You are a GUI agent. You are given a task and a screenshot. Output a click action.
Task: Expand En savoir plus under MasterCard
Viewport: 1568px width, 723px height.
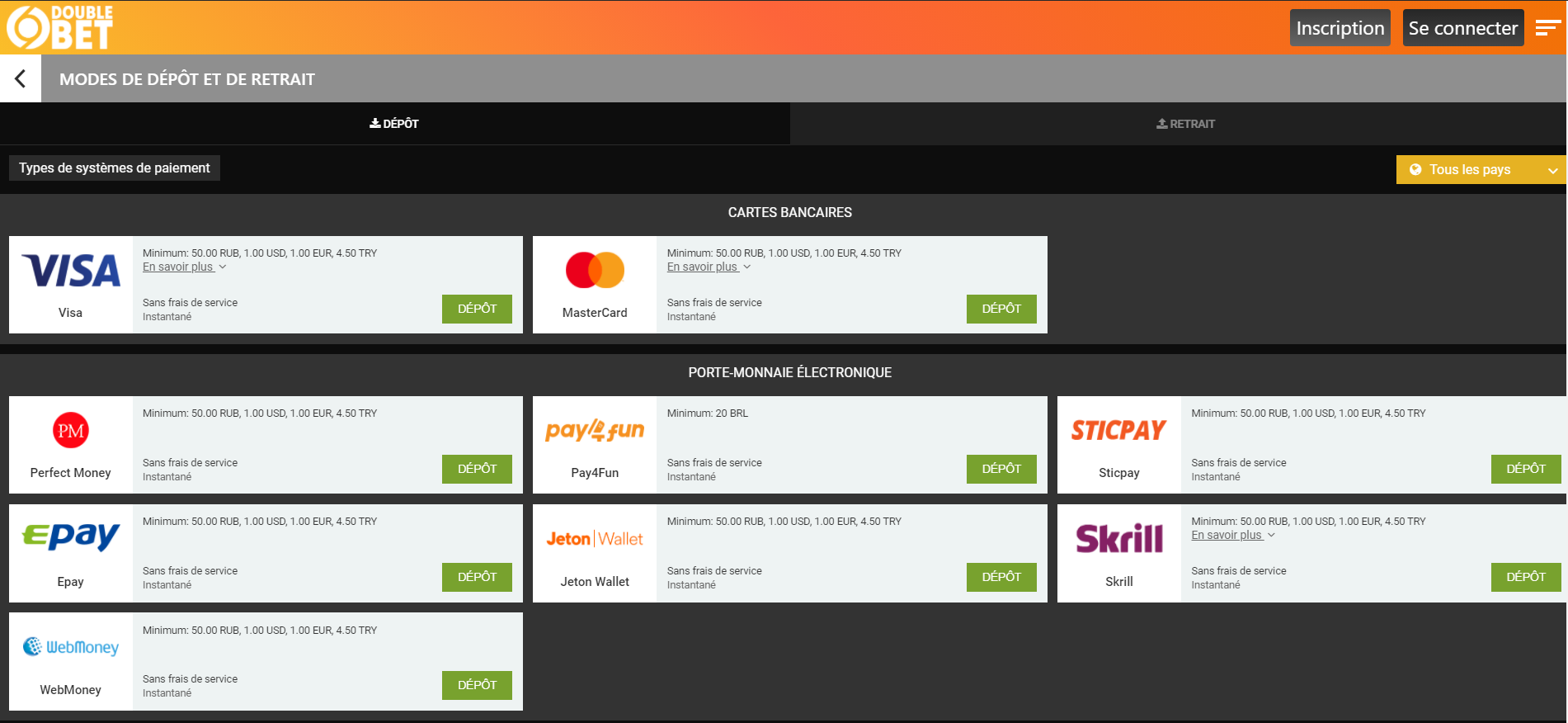click(709, 267)
